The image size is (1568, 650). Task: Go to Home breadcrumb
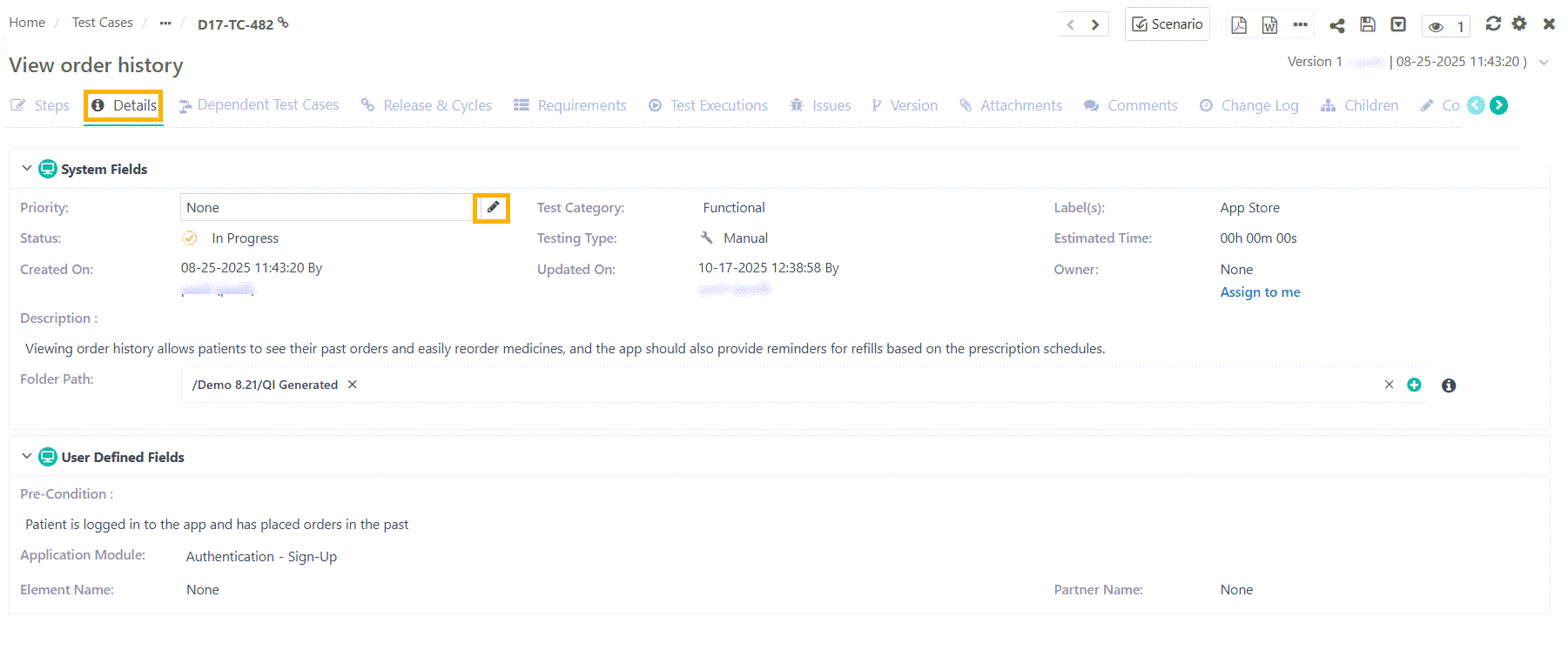click(27, 23)
